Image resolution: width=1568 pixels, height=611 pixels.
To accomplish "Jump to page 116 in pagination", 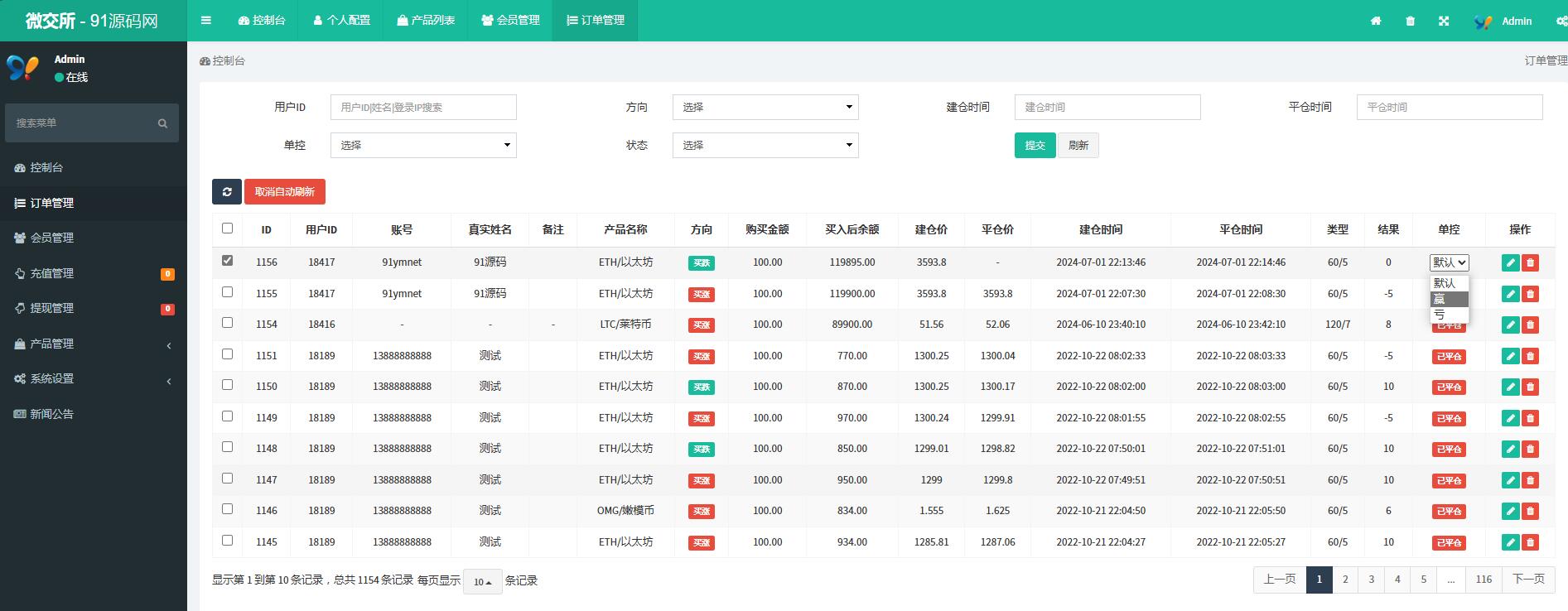I will (x=1484, y=580).
